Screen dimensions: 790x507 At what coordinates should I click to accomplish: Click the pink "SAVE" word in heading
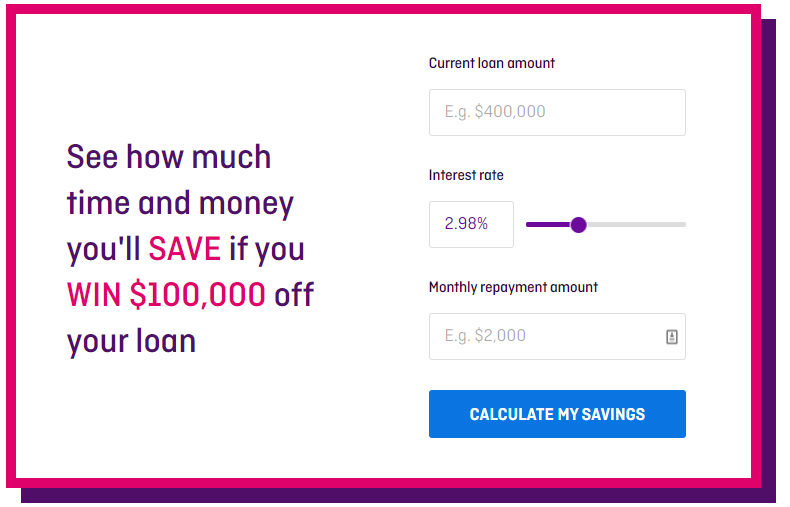pos(184,248)
